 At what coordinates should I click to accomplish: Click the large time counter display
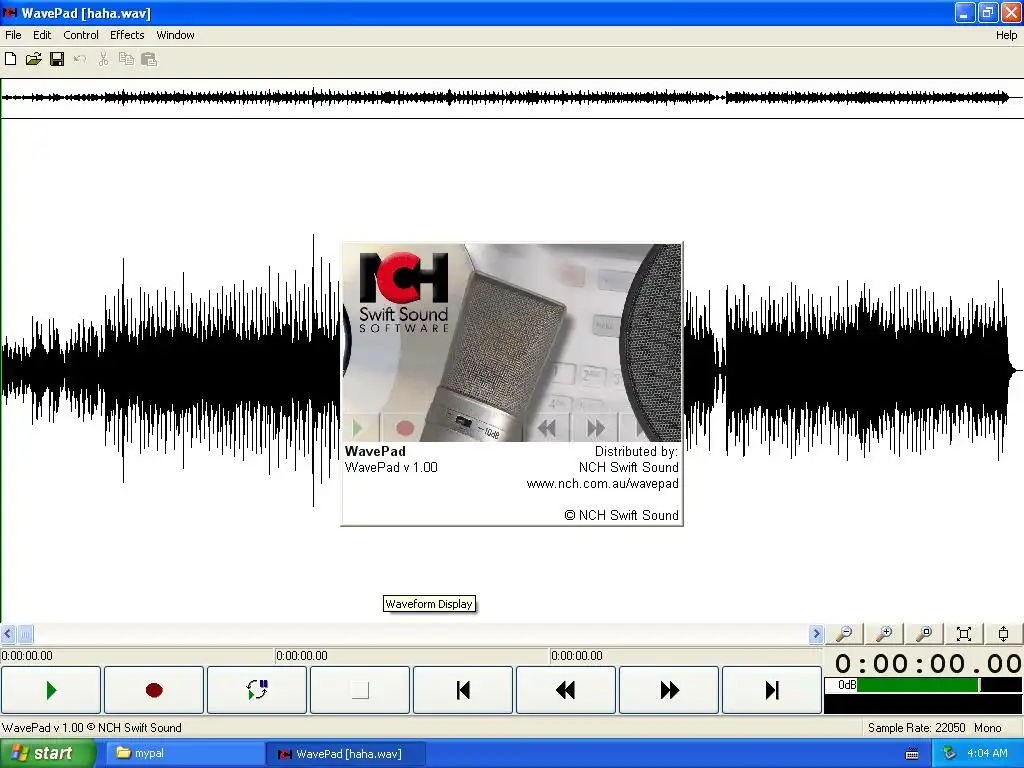pos(927,664)
